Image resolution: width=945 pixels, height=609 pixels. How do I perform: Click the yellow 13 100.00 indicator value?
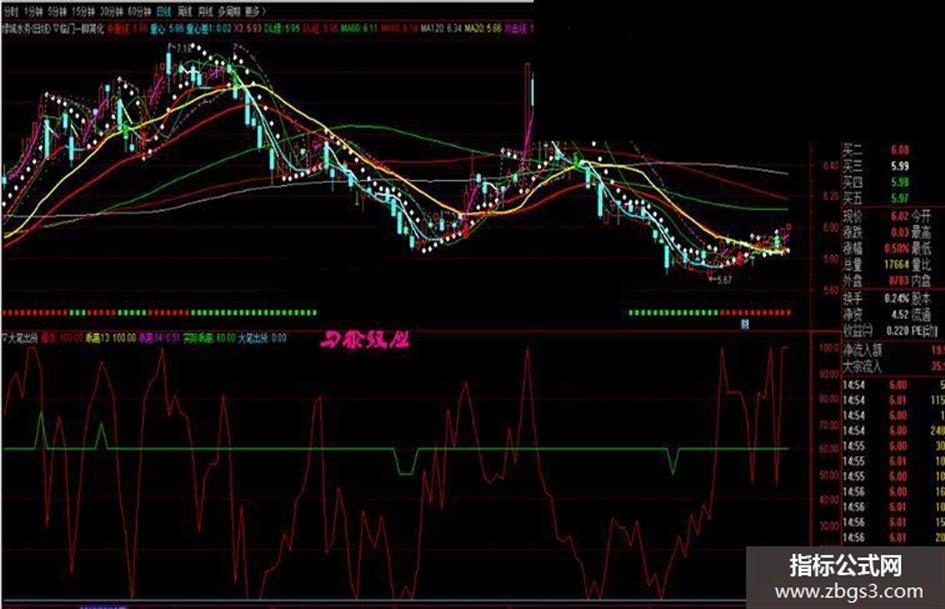coord(111,338)
